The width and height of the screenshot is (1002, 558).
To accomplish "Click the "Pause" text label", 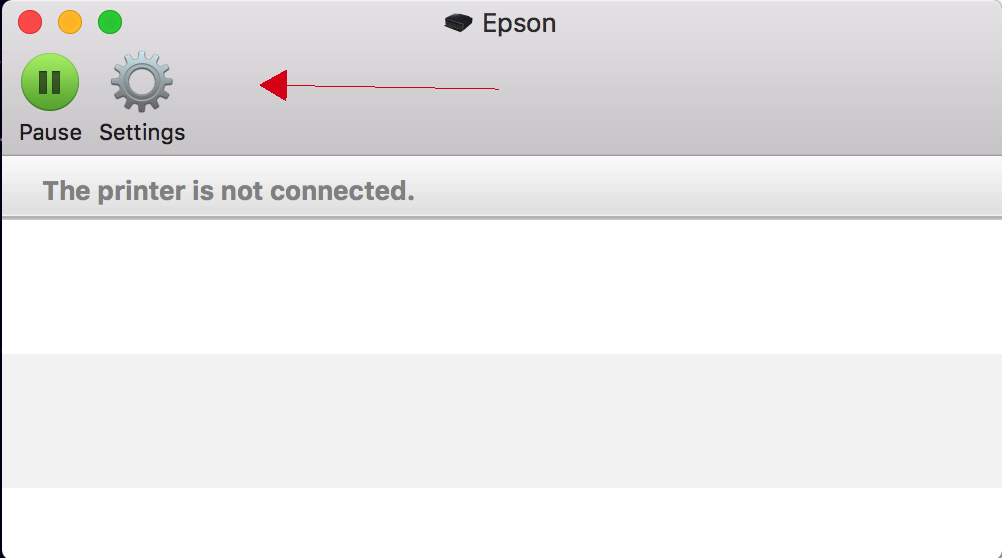I will 50,132.
